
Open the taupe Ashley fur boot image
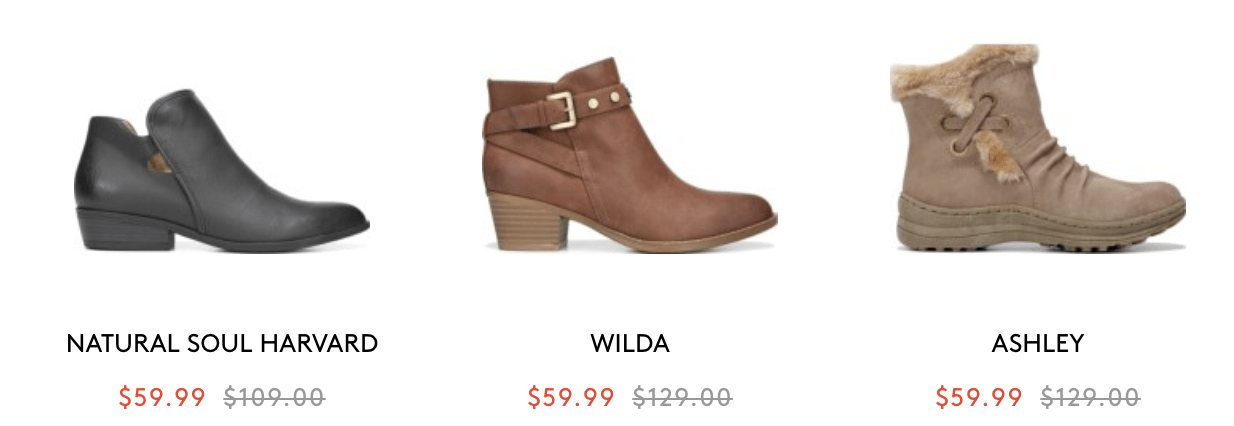point(1037,148)
